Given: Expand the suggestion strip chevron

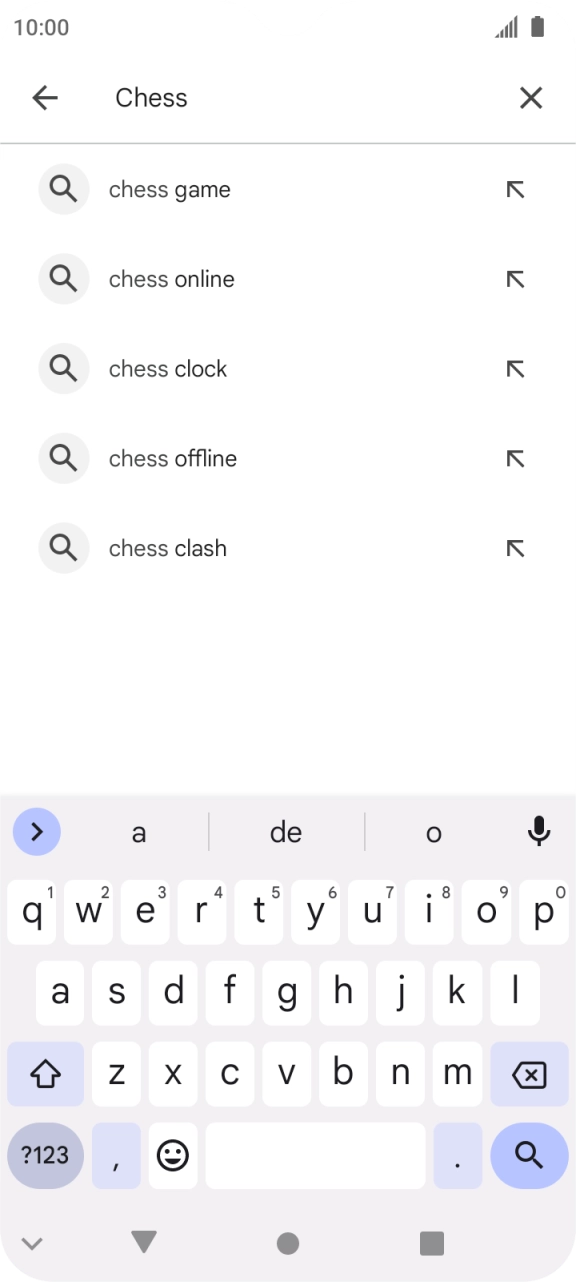Looking at the screenshot, I should tap(36, 831).
